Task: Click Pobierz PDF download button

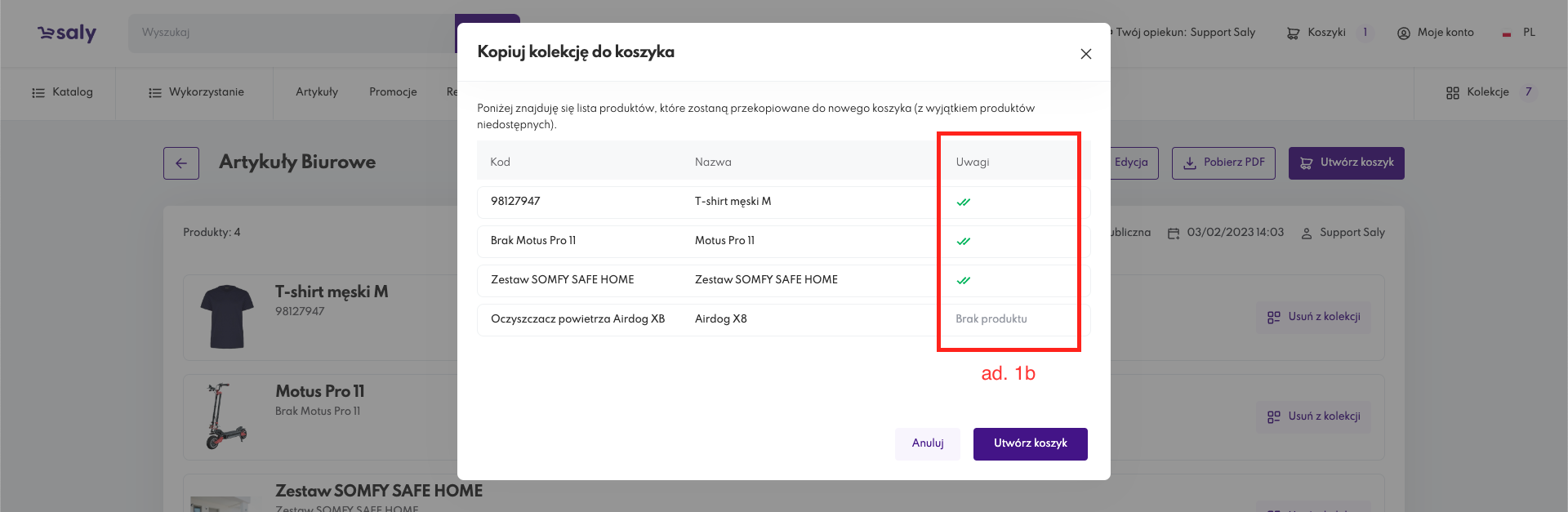Action: click(1223, 163)
